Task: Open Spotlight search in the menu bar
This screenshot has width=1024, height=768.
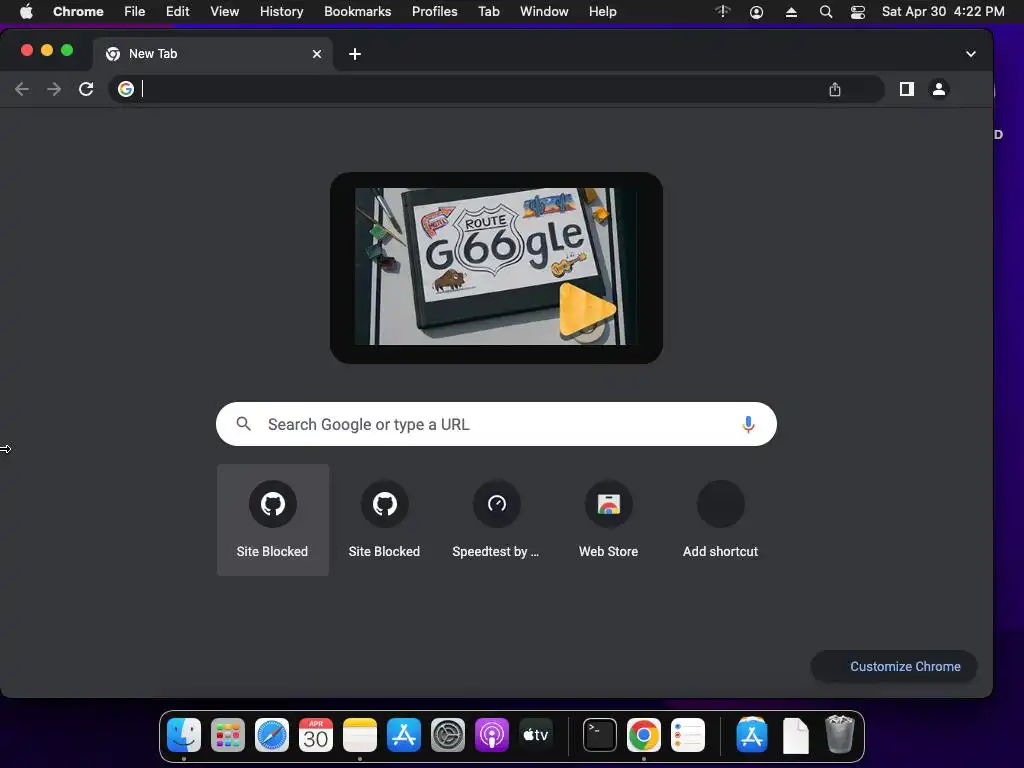Action: click(x=825, y=12)
